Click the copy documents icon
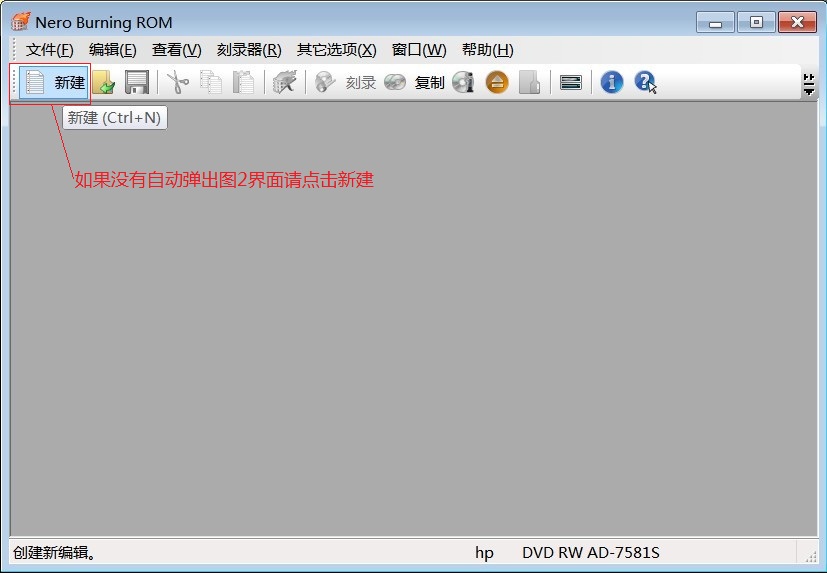Viewport: 827px width, 573px height. click(x=211, y=83)
